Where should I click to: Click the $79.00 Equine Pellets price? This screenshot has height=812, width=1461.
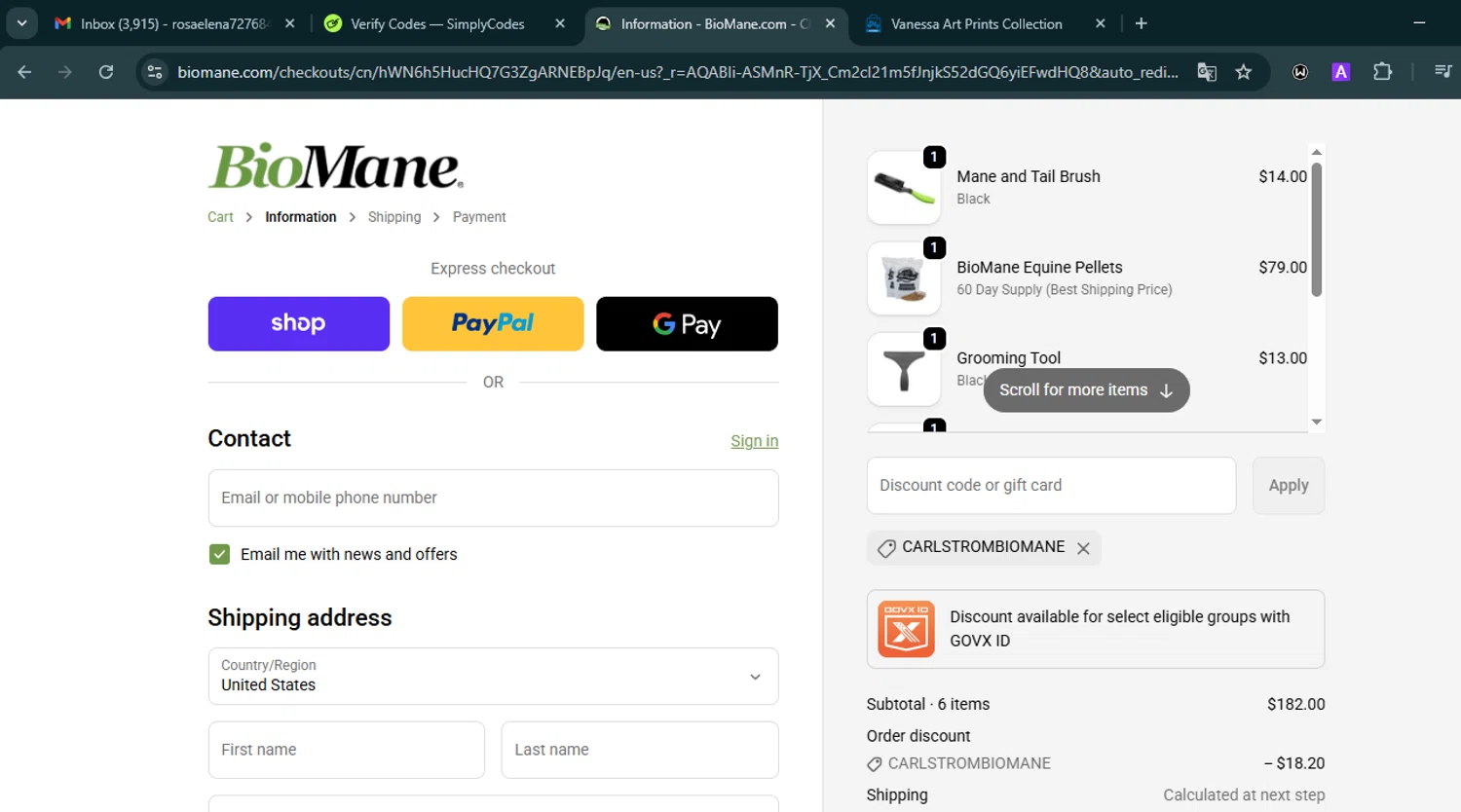[1283, 268]
